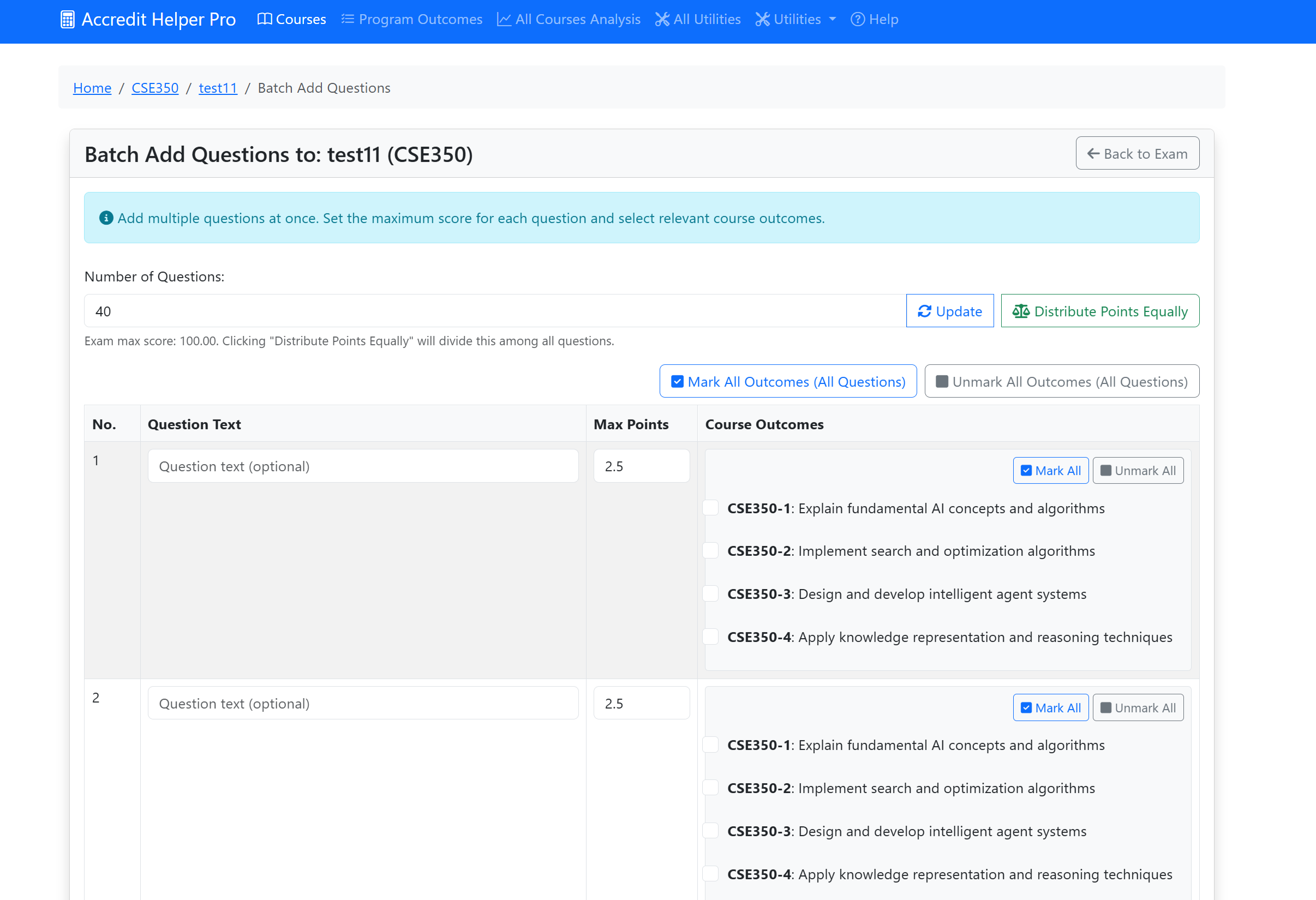Check CSE350-2 outcome for question 2
Image resolution: width=1316 pixels, height=900 pixels.
point(711,787)
